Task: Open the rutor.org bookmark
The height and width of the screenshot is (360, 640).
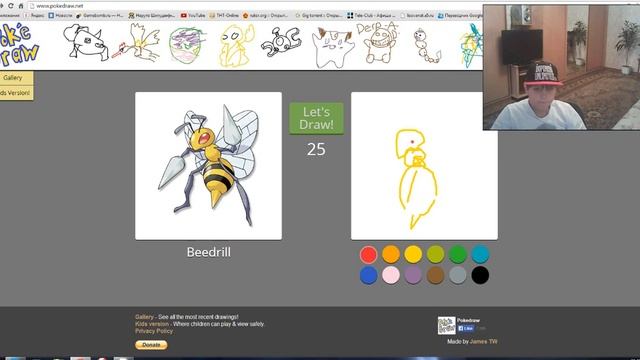Action: (x=265, y=16)
